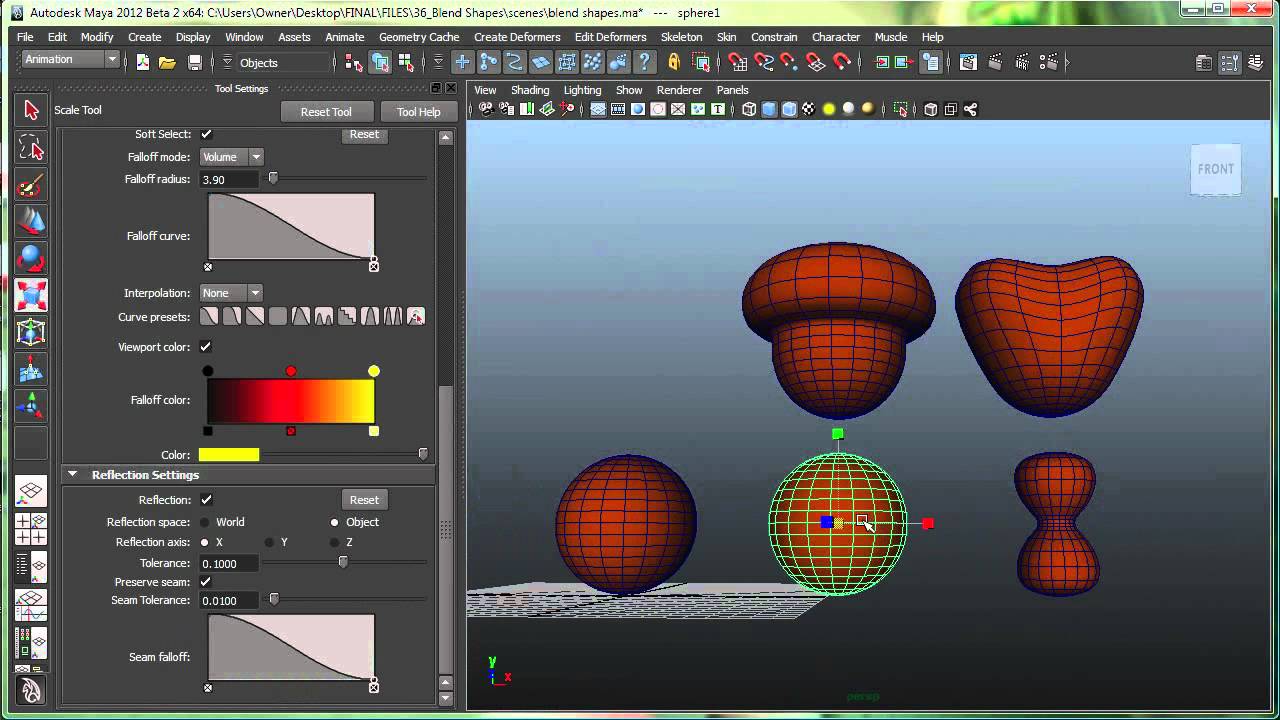This screenshot has width=1280, height=720.
Task: Click the Seam Tolerance value field
Action: point(229,600)
